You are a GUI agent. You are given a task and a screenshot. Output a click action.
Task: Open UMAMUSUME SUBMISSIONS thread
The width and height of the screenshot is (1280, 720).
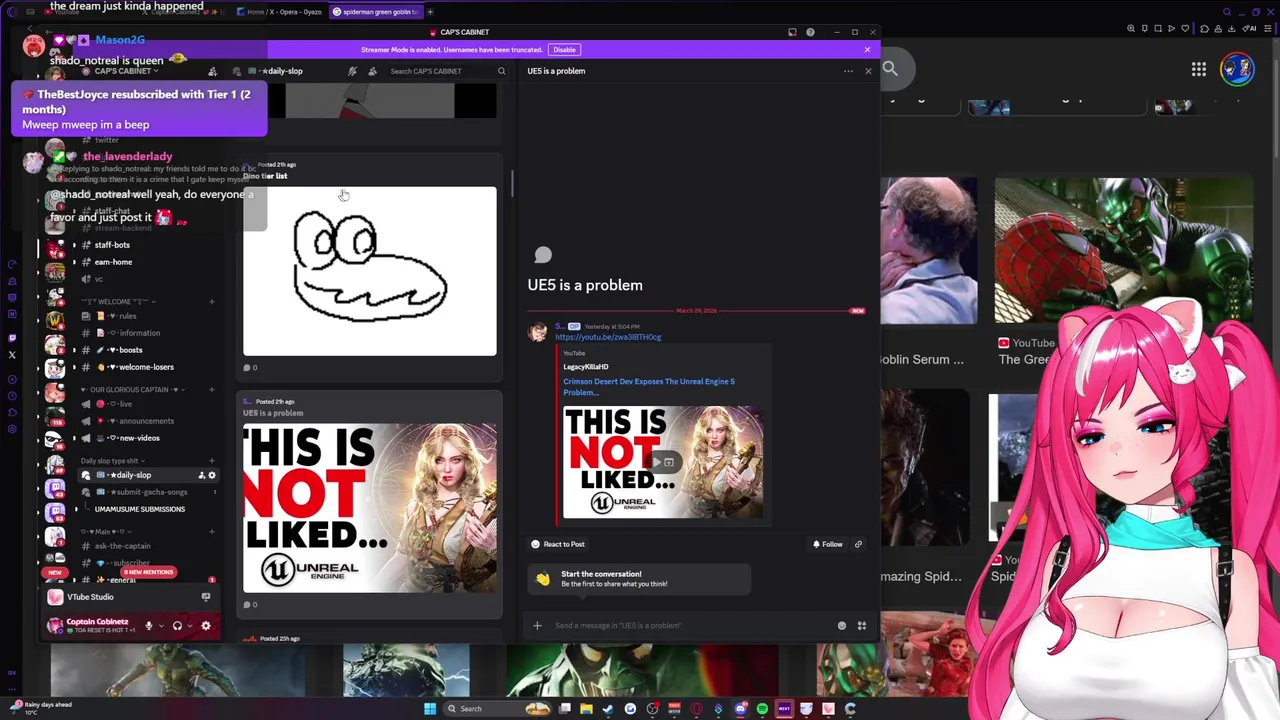[139, 509]
